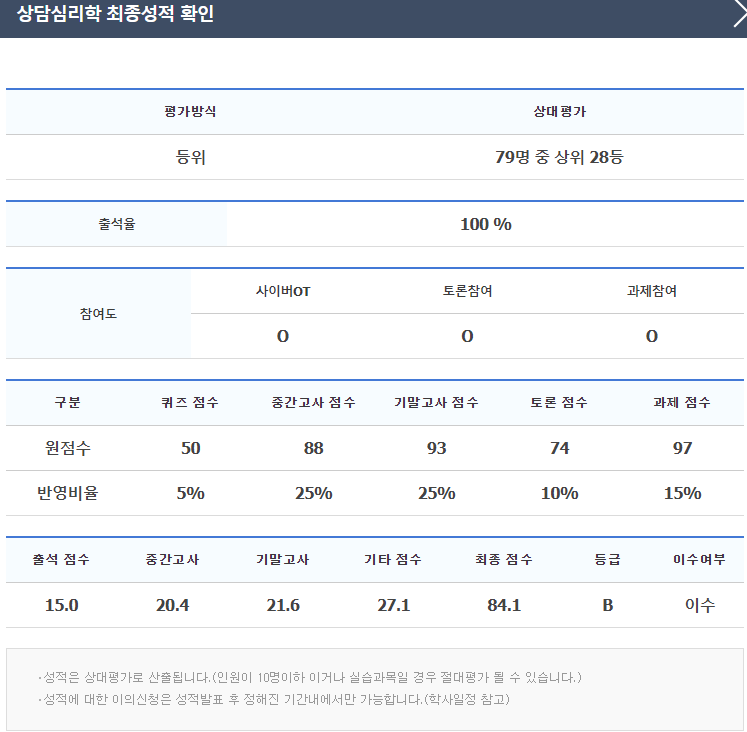Click the 중간고사 점수 column header
Image resolution: width=747 pixels, height=732 pixels.
[313, 402]
